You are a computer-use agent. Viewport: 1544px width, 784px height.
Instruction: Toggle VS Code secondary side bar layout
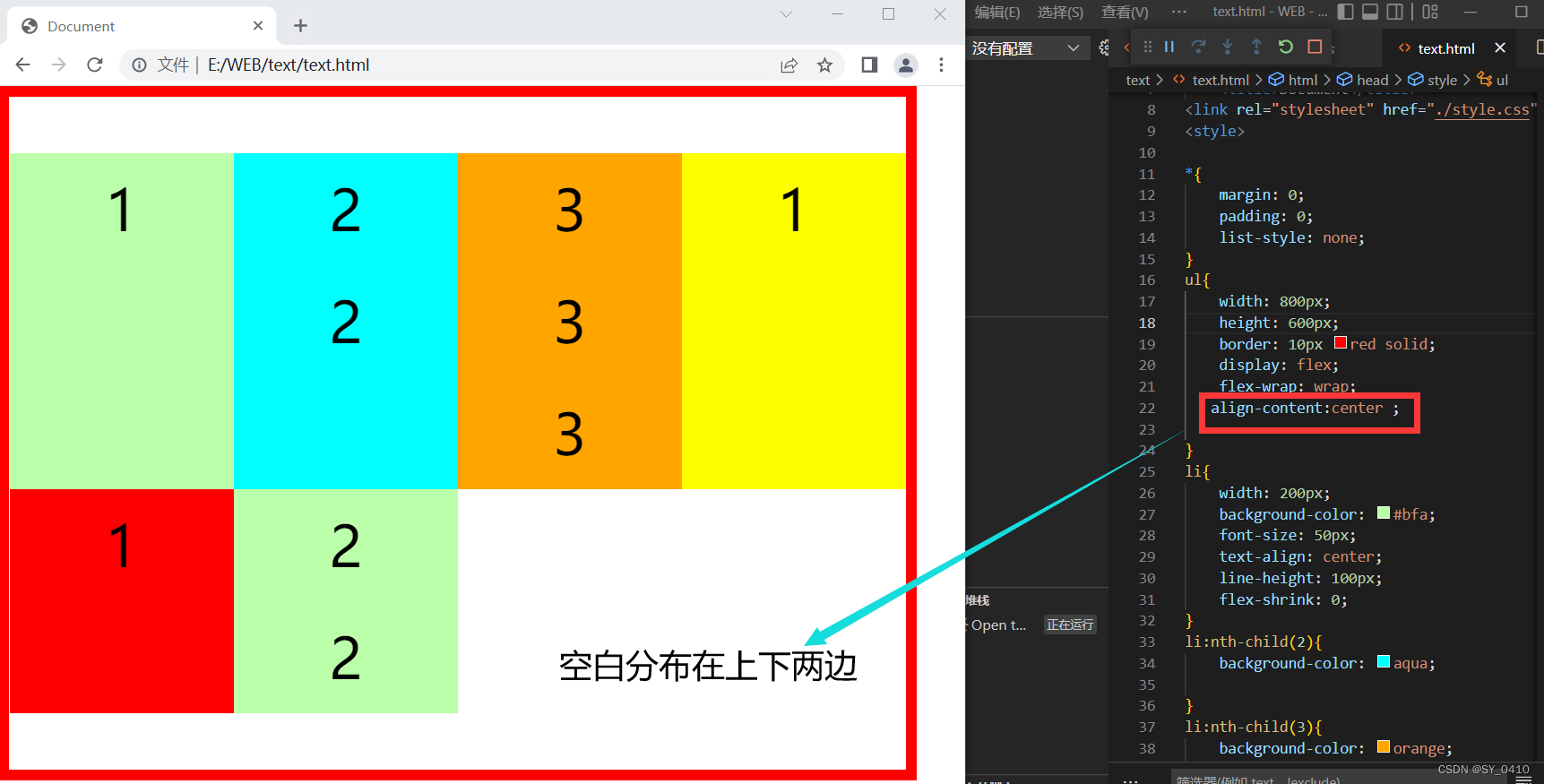(x=1394, y=12)
